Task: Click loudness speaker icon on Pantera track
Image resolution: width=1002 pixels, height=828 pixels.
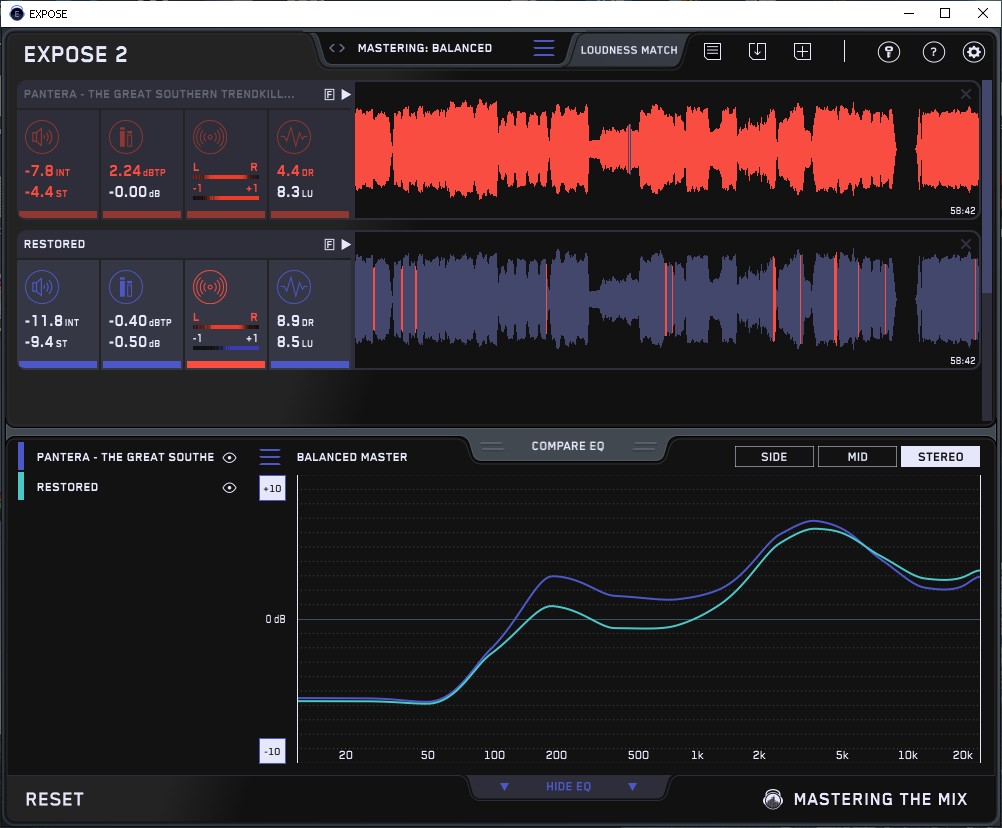Action: [40, 137]
